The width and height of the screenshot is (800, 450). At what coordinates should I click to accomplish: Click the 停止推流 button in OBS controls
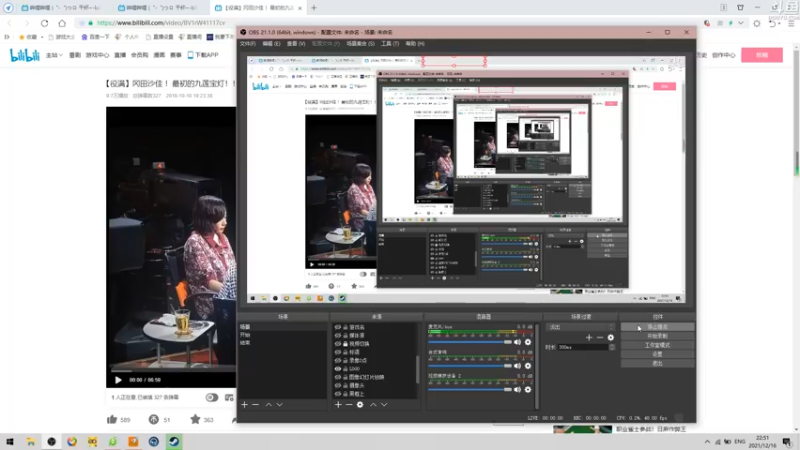(x=657, y=327)
